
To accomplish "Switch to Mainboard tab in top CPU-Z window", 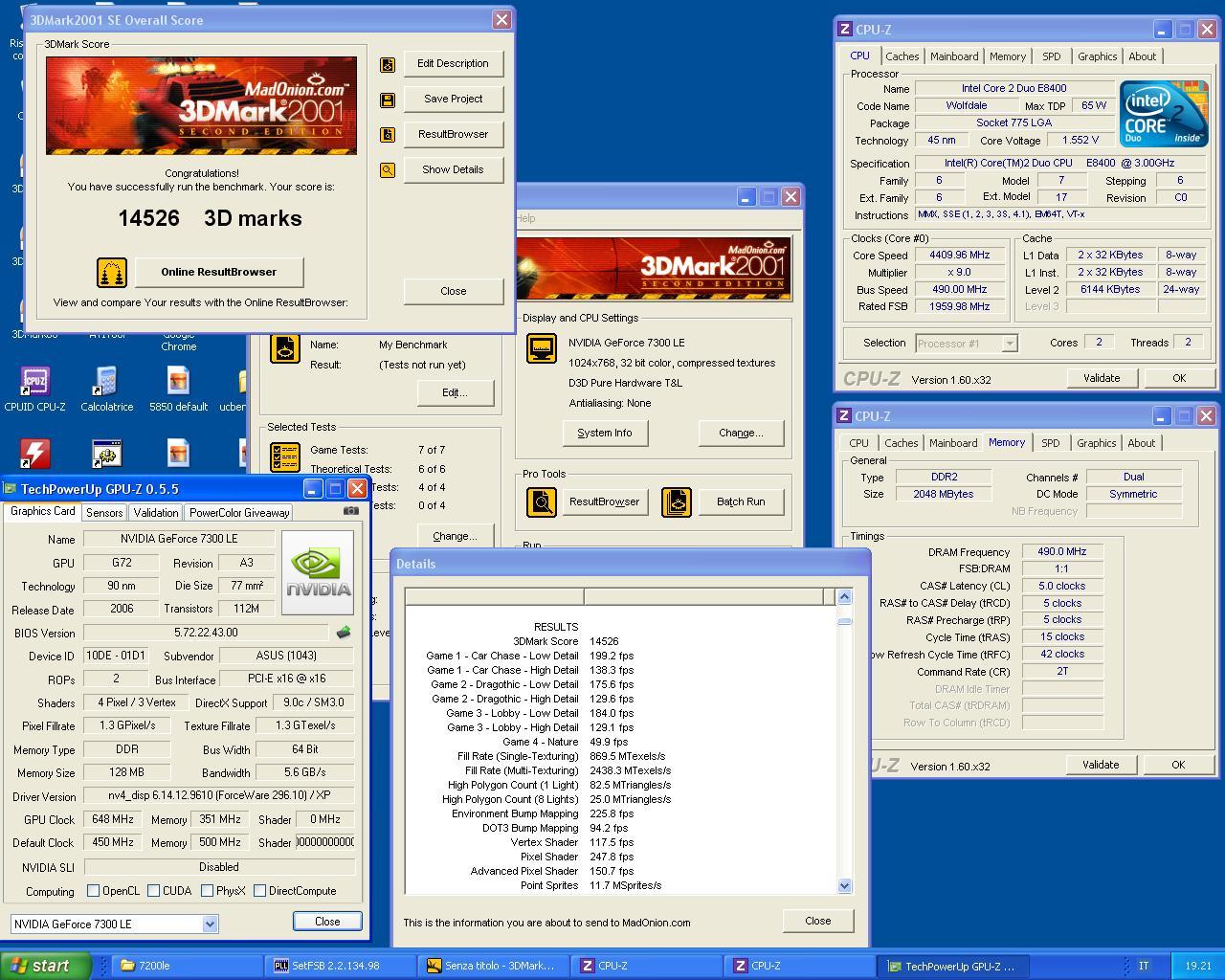I will pyautogui.click(x=954, y=56).
